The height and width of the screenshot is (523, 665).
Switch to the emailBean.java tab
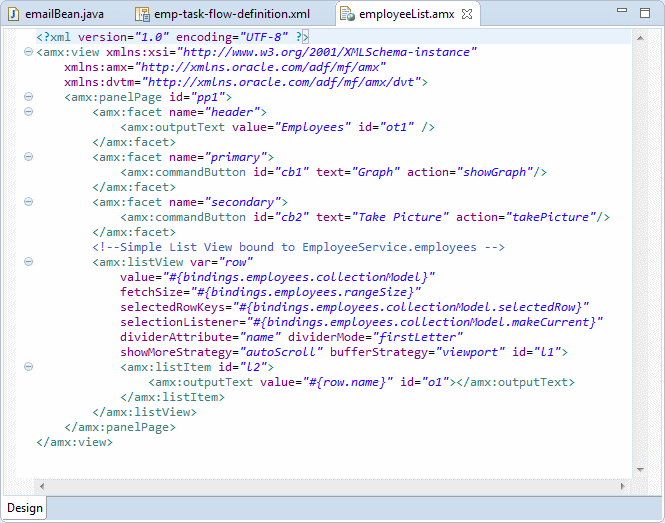point(56,14)
